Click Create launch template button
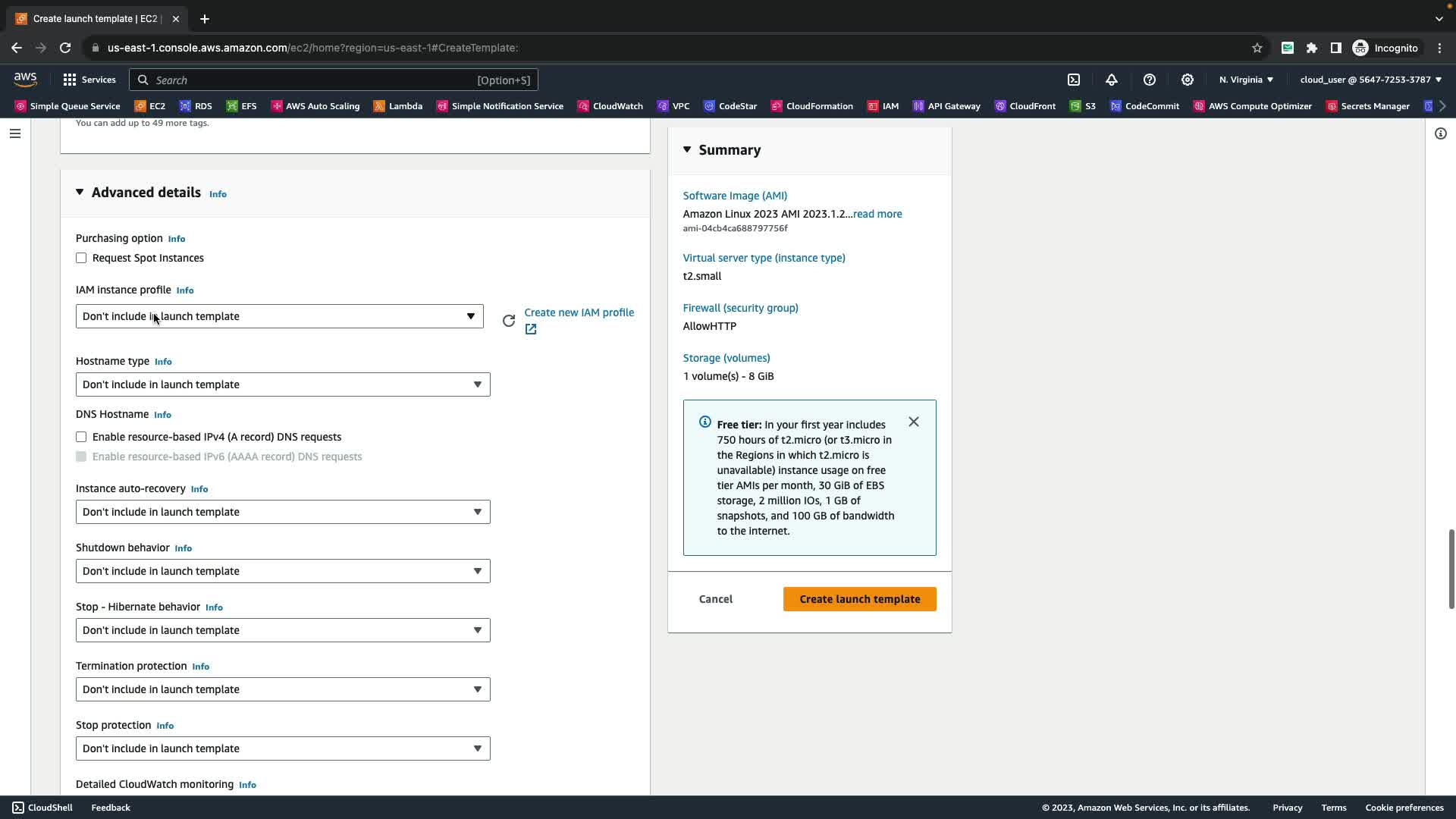The height and width of the screenshot is (819, 1456). click(859, 599)
